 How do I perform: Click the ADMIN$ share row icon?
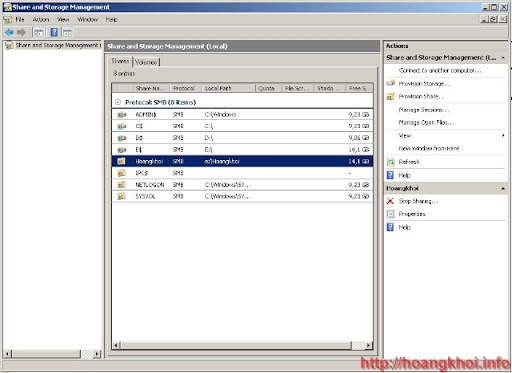click(122, 115)
